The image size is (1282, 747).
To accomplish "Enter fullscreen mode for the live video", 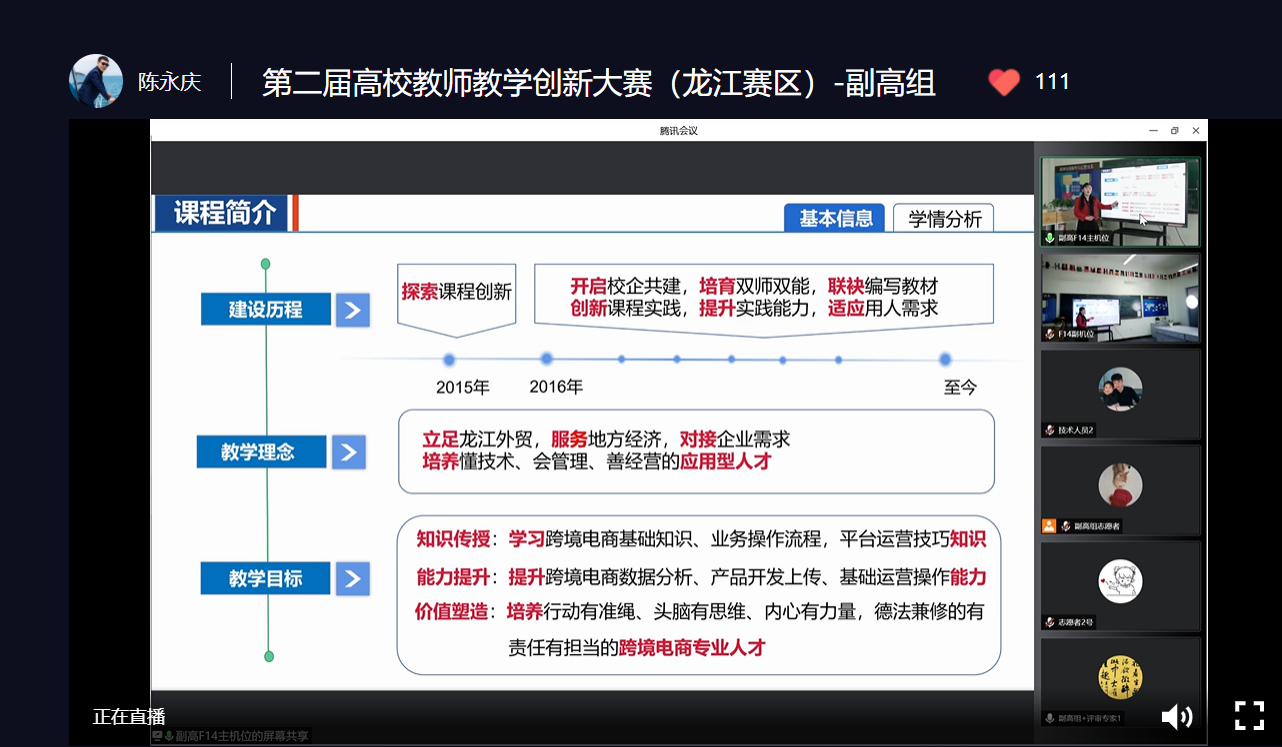I will coord(1249,715).
